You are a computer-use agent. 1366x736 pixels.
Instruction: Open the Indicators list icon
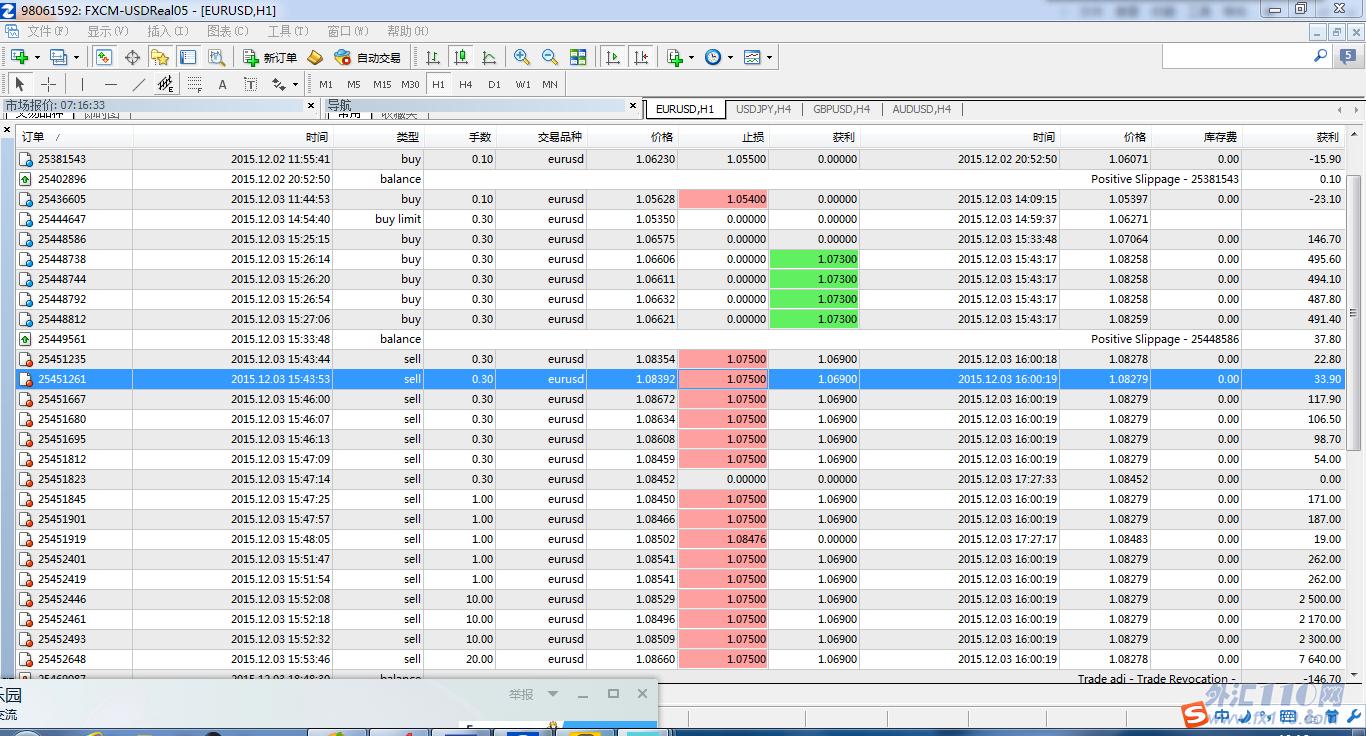(x=674, y=57)
